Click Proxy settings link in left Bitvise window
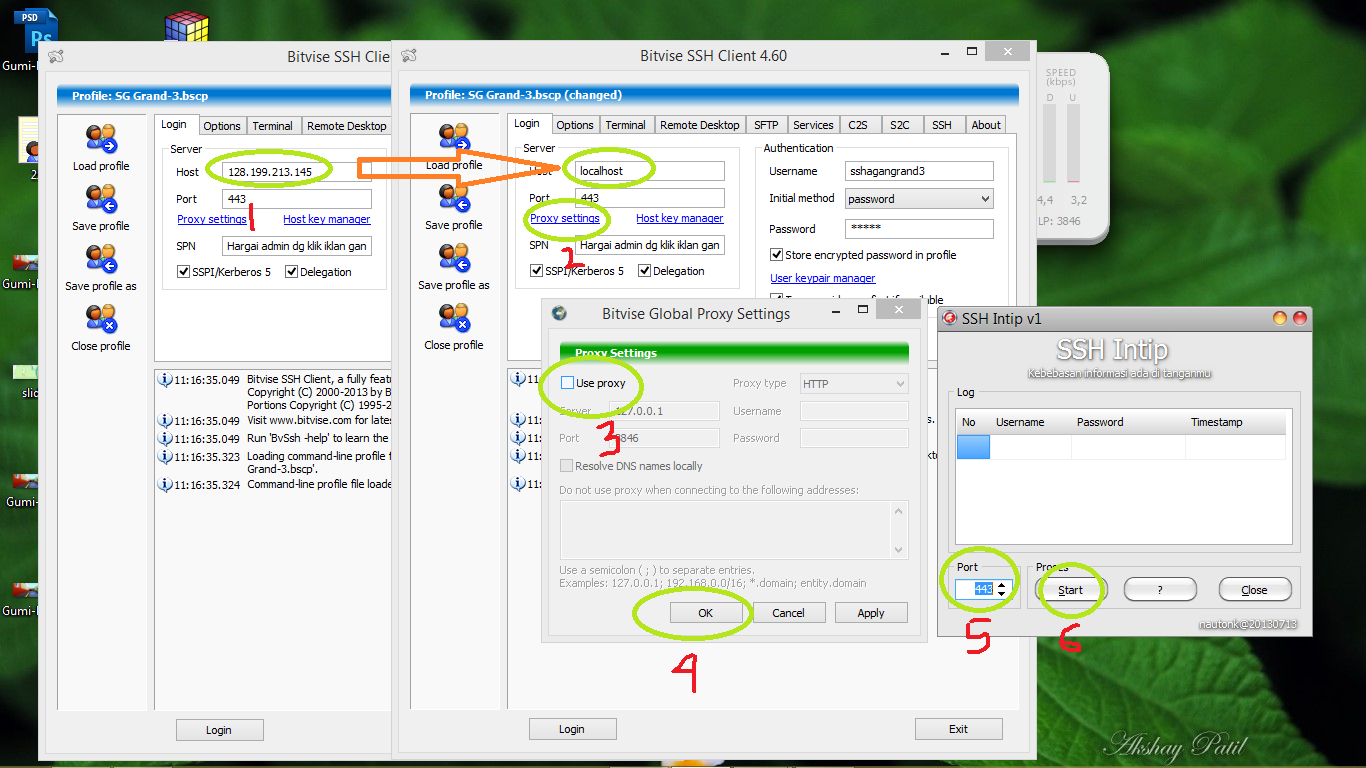1366x768 pixels. coord(212,219)
